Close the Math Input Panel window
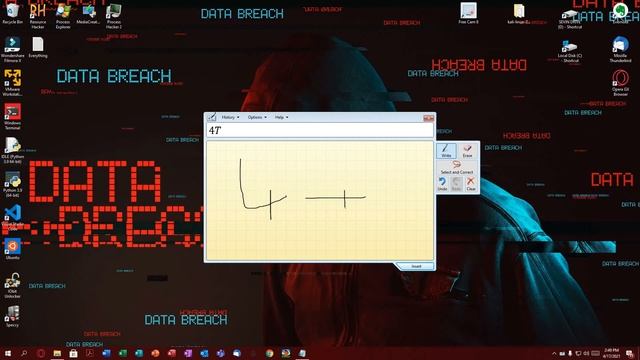 click(x=428, y=118)
